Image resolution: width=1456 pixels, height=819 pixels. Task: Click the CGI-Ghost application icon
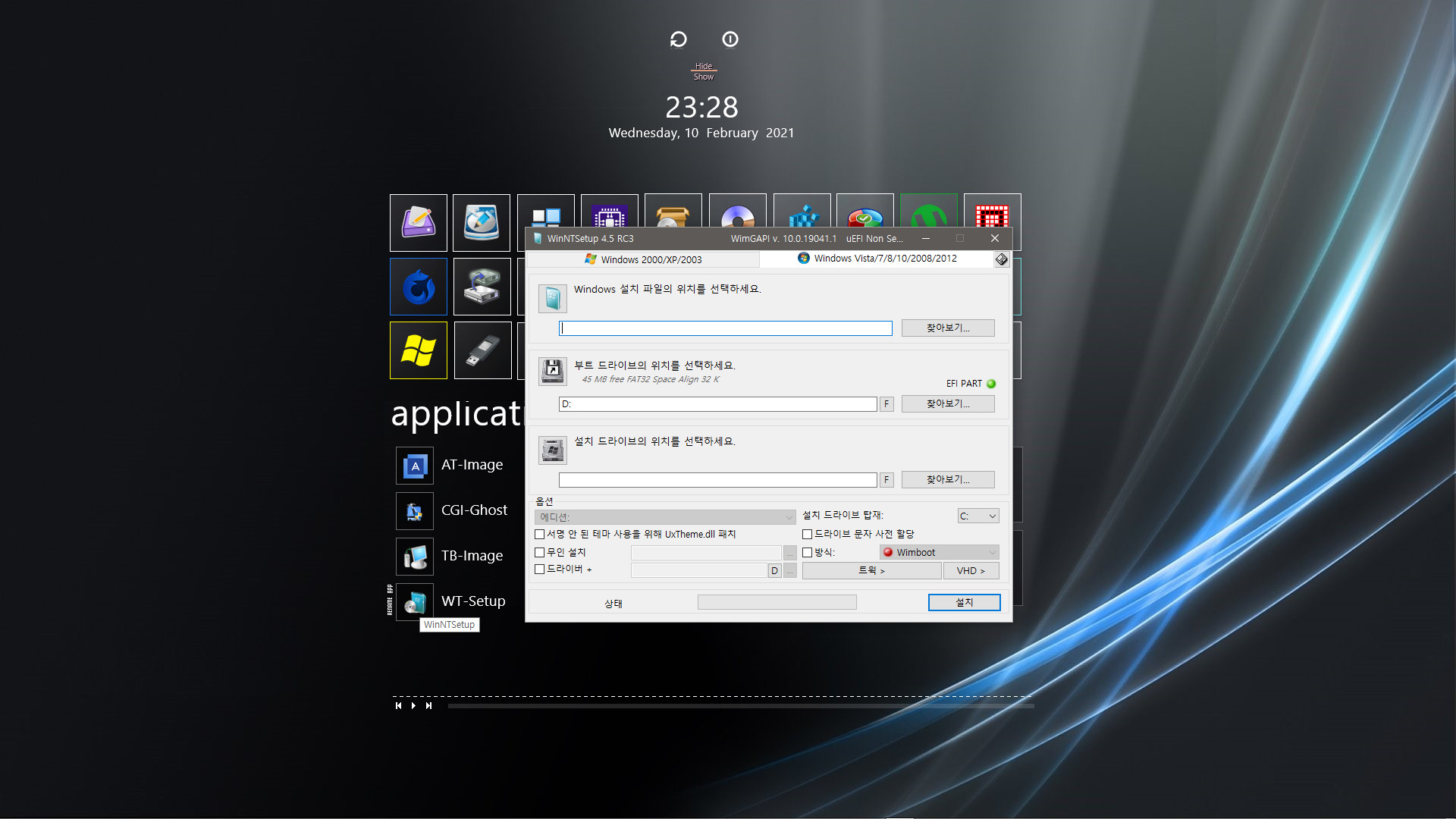(x=415, y=511)
